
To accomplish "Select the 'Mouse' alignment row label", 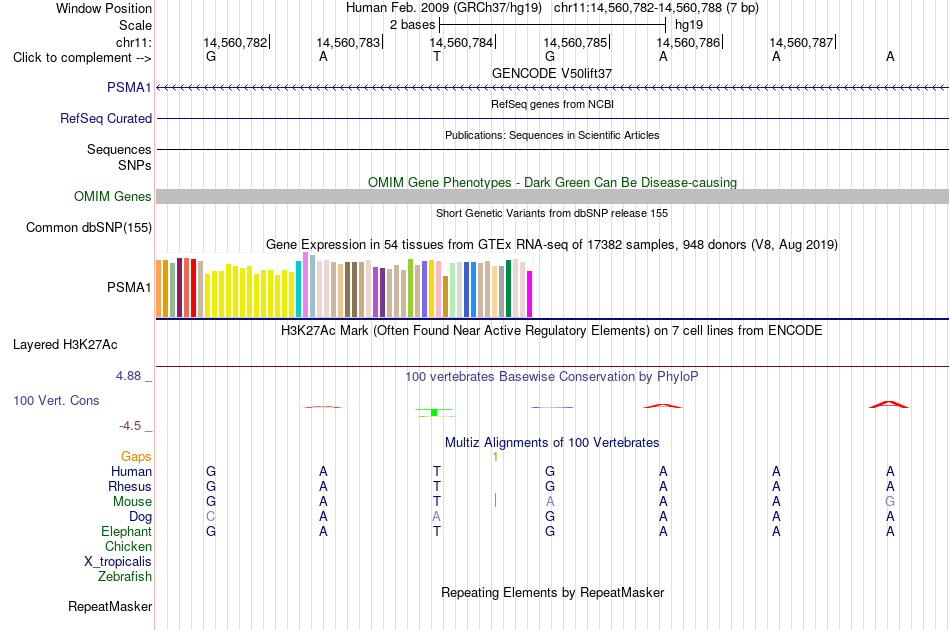I will 132,502.
